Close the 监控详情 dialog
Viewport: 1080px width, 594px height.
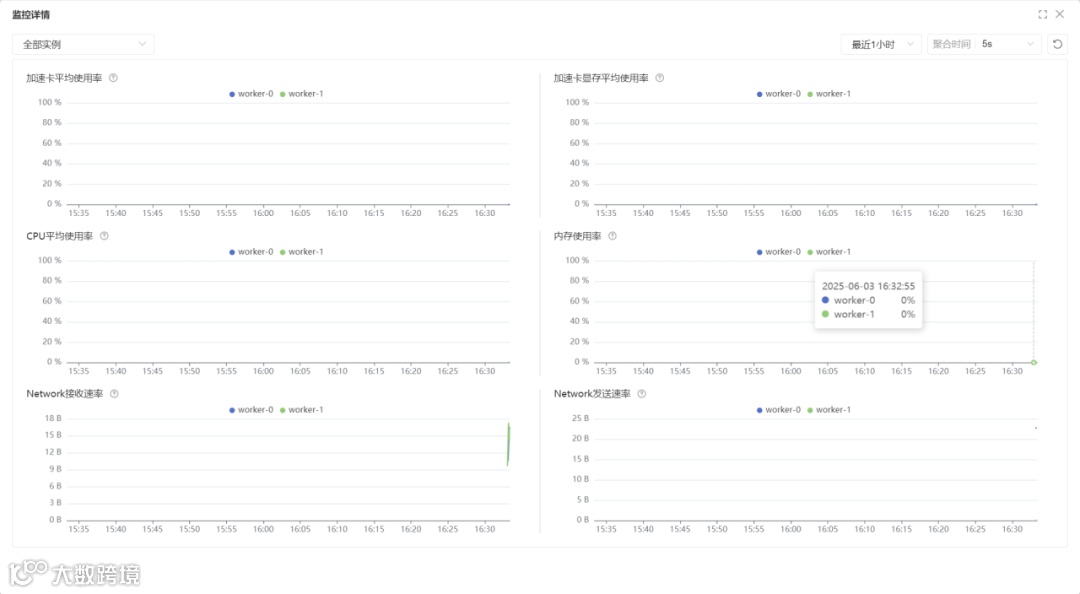pos(1060,14)
